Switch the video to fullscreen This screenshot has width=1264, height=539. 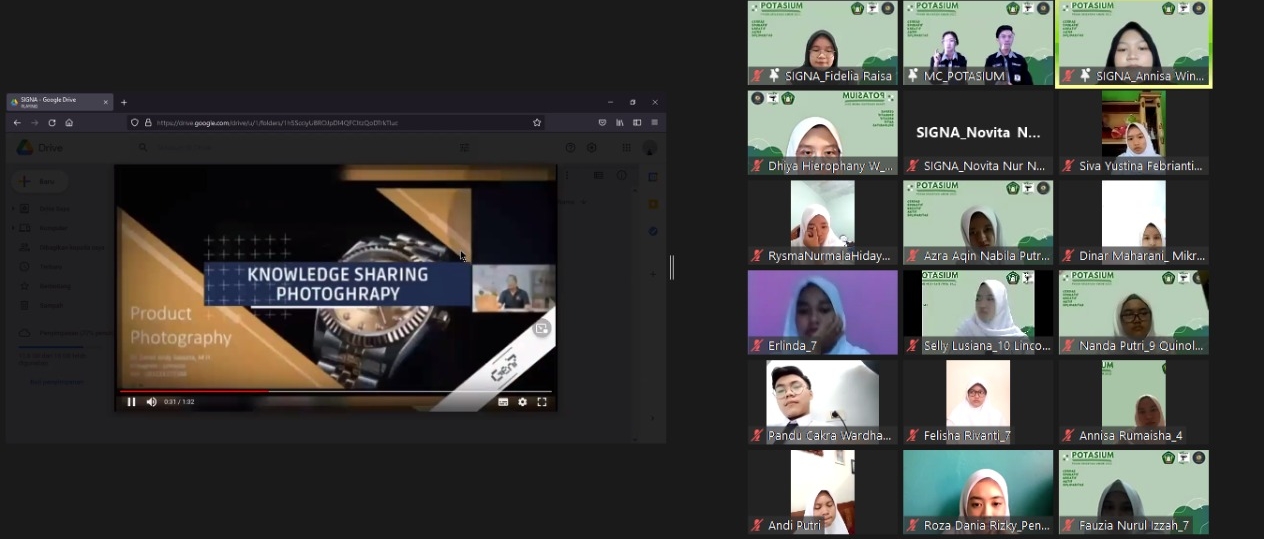point(542,402)
